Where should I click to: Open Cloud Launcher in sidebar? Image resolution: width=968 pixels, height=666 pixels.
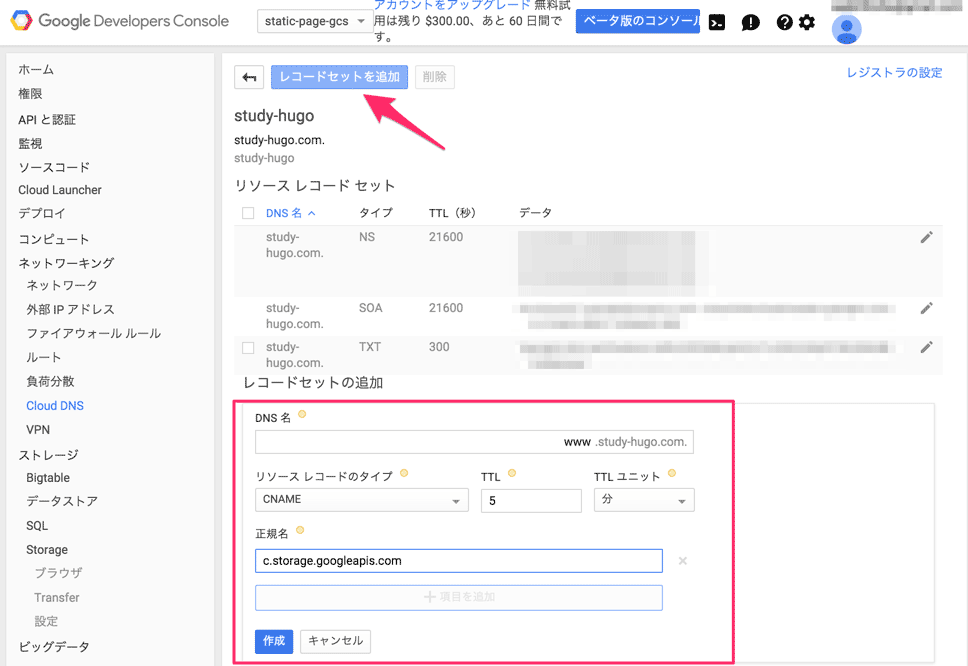click(60, 190)
